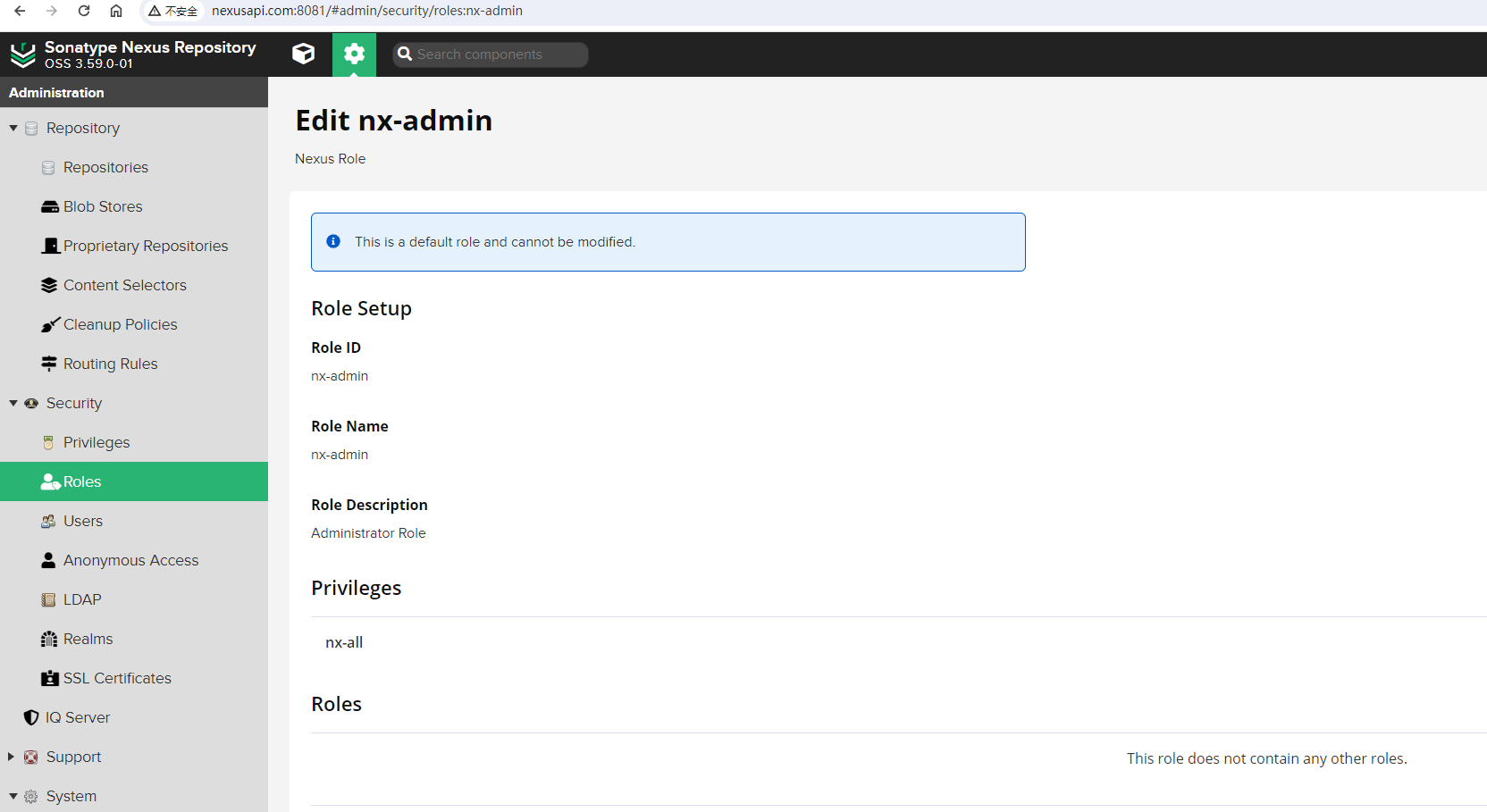This screenshot has height=812, width=1487.
Task: Click the not-secure warning icon in address bar
Action: point(155,12)
